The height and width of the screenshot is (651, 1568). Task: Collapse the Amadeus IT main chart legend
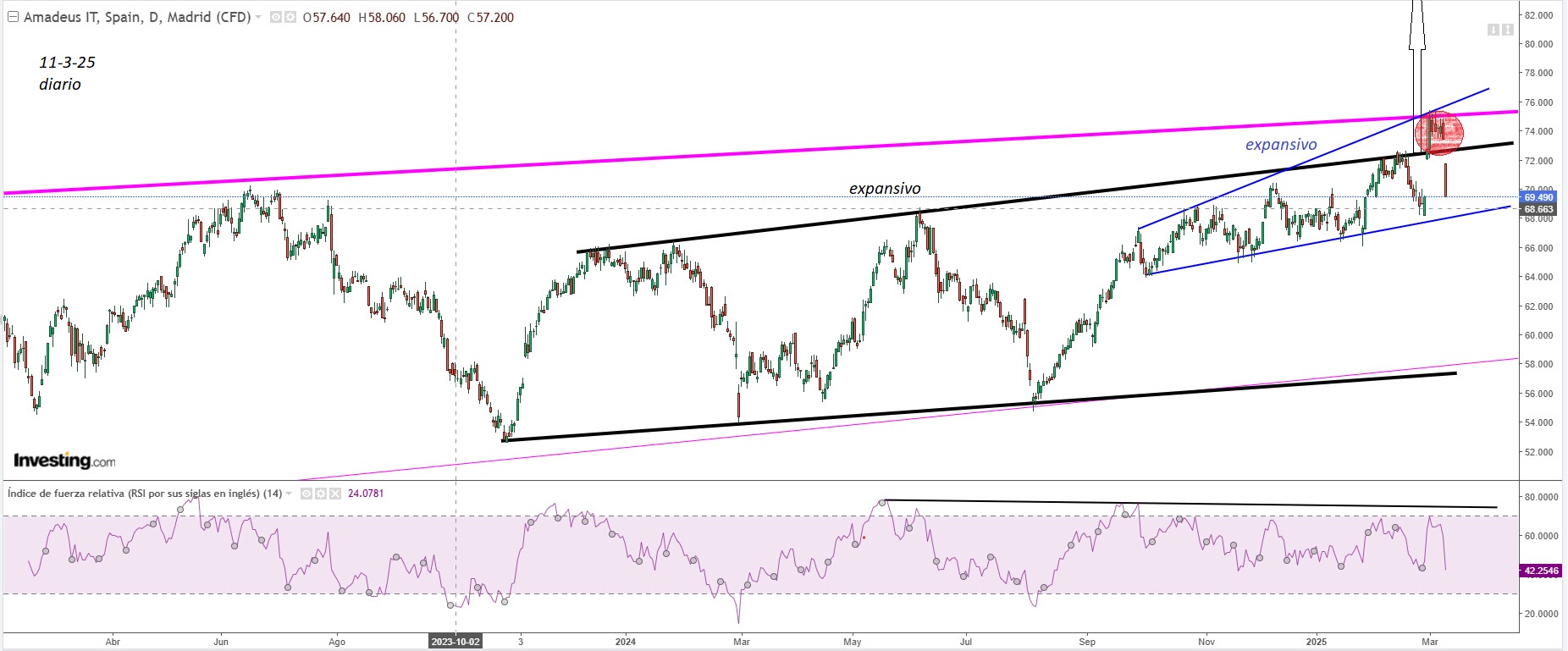tap(13, 17)
